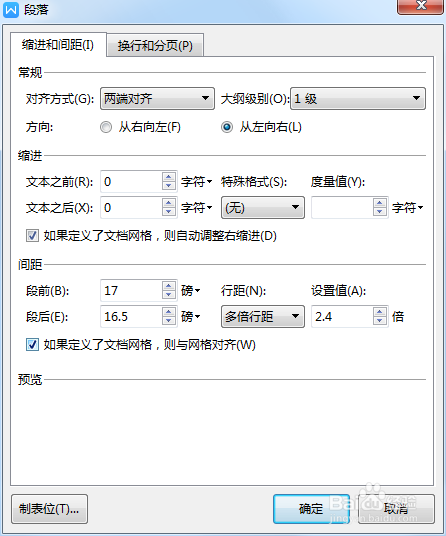Decrease 文本之后 value with down arrow
This screenshot has width=446, height=536.
[x=169, y=212]
